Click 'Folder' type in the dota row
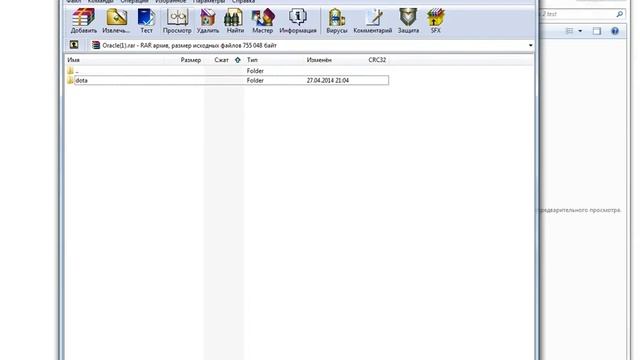 pyautogui.click(x=255, y=80)
